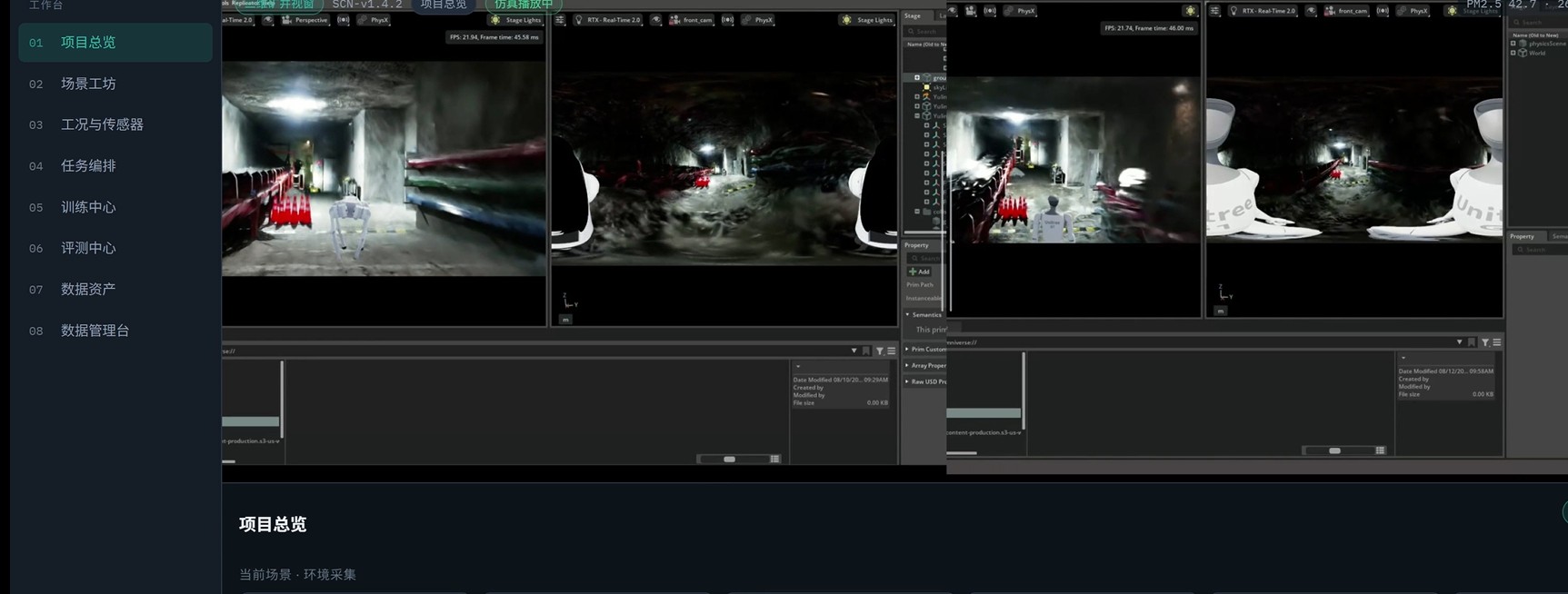This screenshot has height=594, width=1568.
Task: Toggle Stage Lights in the left viewport
Action: tap(514, 20)
